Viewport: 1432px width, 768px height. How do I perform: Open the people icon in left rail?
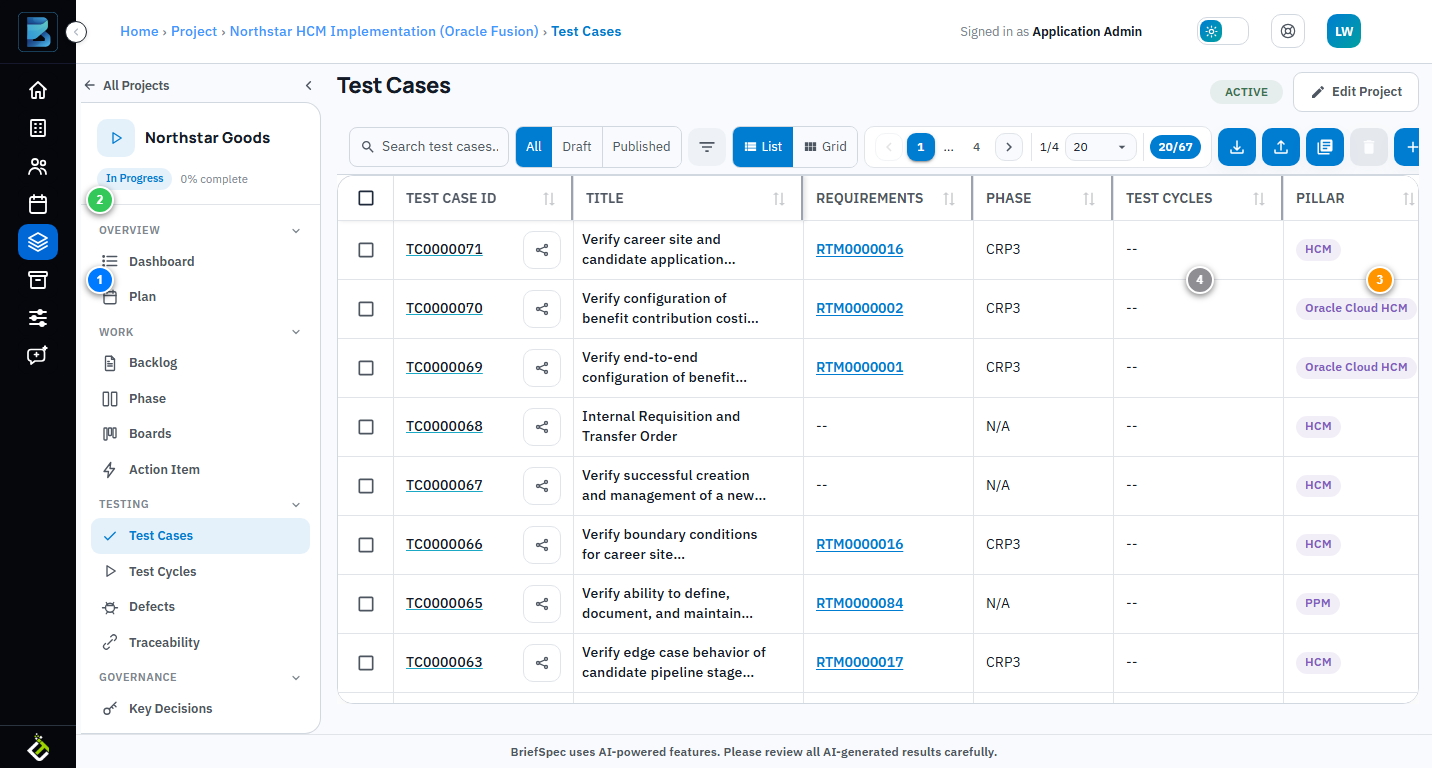[38, 166]
